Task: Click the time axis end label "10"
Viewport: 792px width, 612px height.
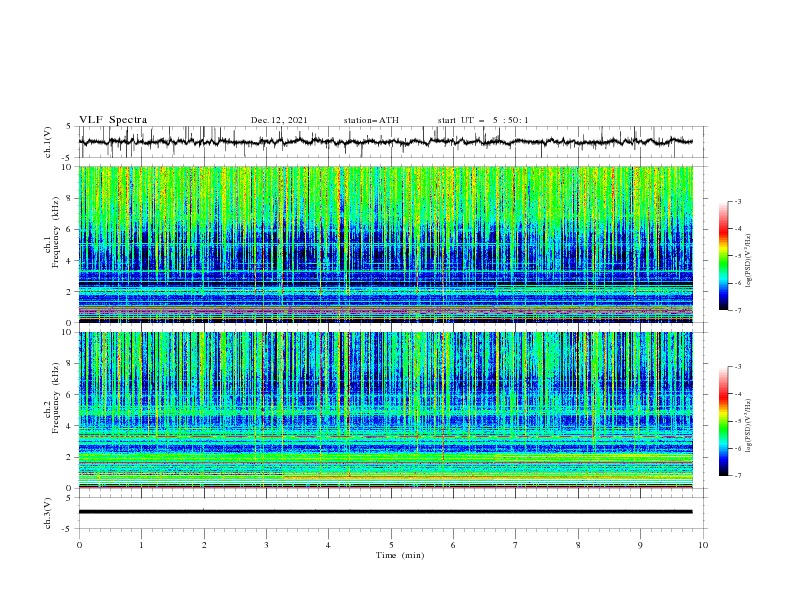Action: [x=703, y=545]
